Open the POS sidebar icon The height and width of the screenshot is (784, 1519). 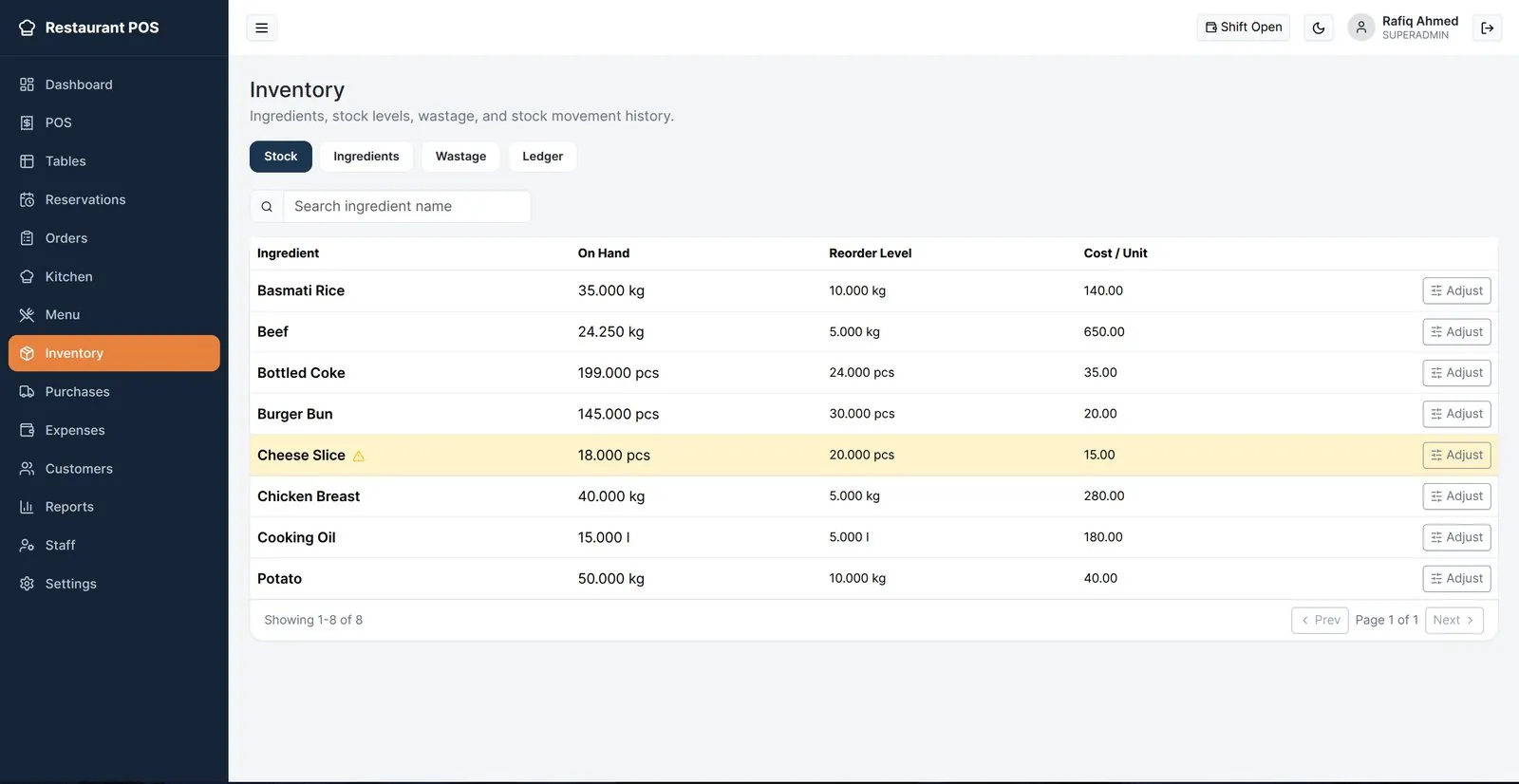(x=27, y=122)
